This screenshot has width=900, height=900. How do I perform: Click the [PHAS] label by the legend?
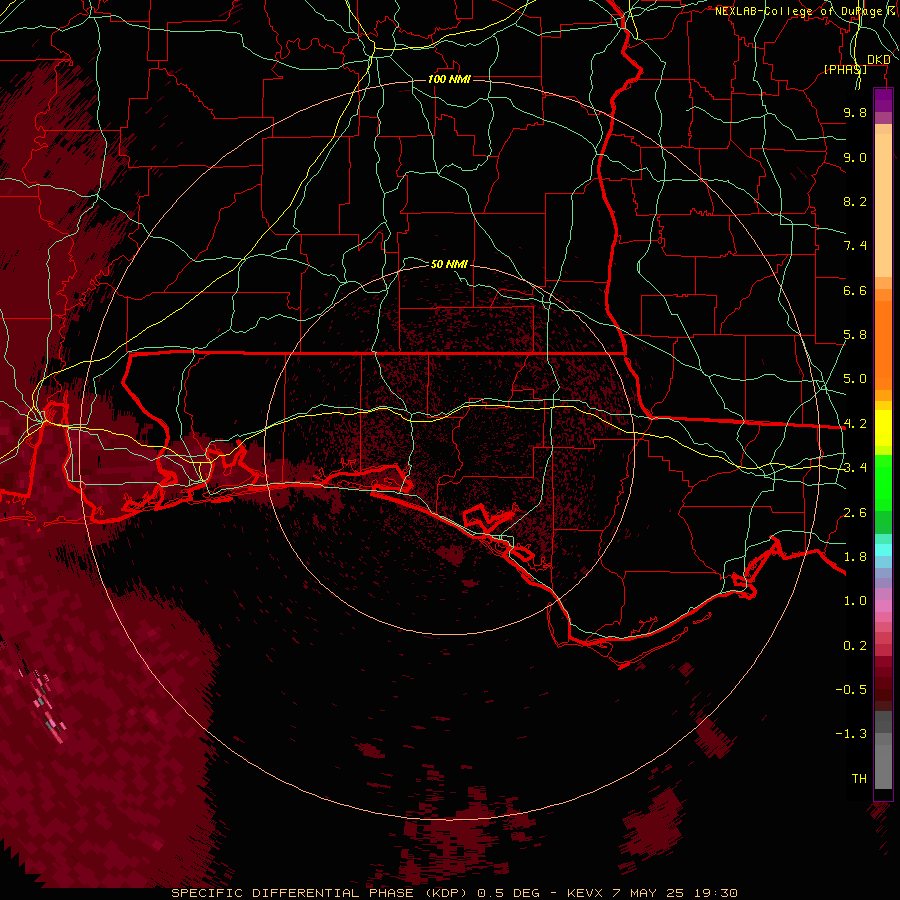(845, 69)
